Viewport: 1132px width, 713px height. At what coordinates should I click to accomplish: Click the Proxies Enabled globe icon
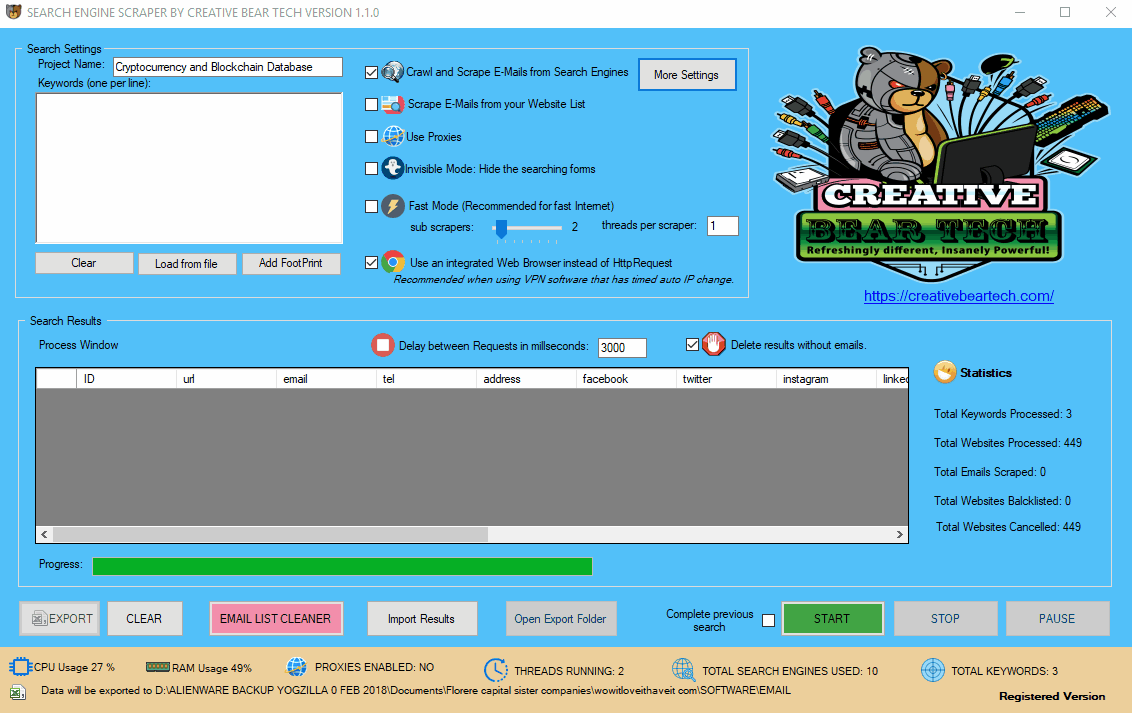[x=297, y=667]
